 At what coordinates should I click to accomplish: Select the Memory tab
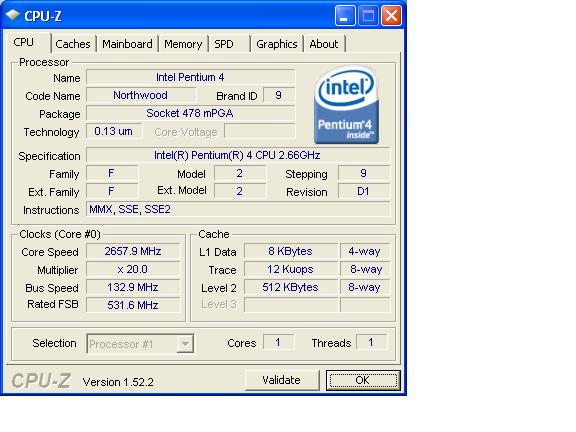183,44
